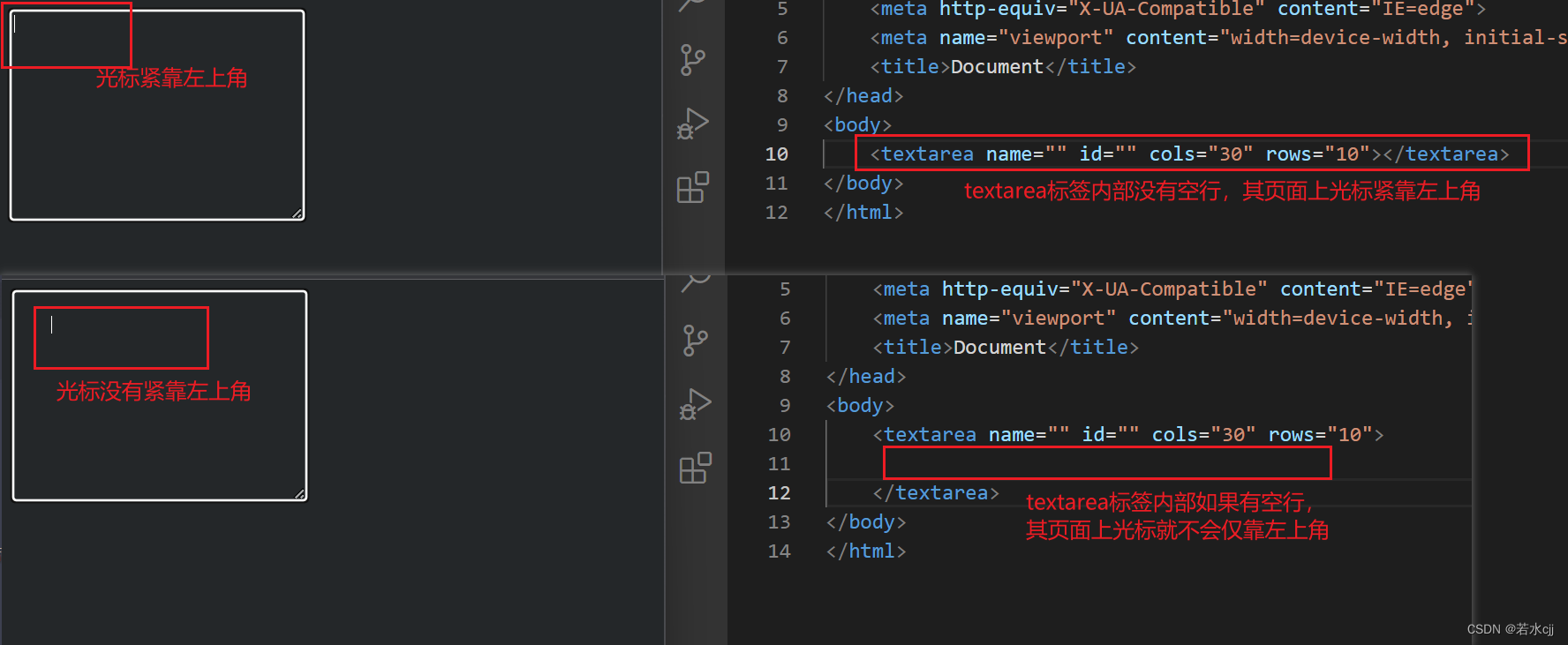Click the <title>Document</title> line in the upper editor
This screenshot has width=1568, height=645.
click(1003, 66)
